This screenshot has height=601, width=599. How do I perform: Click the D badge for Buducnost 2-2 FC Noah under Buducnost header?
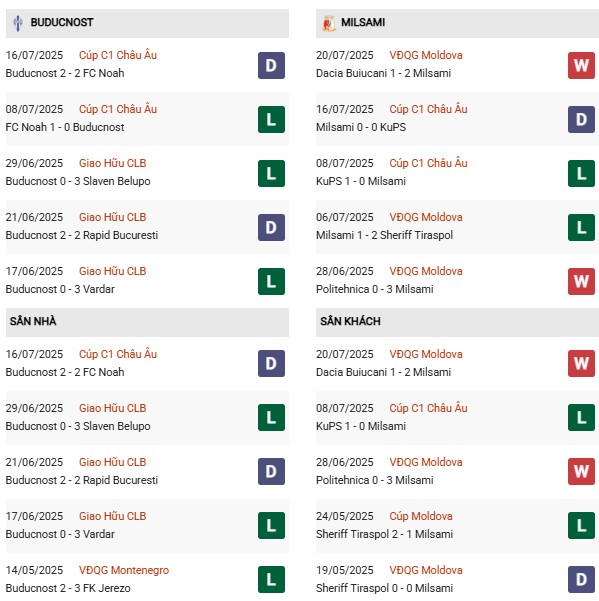coord(271,66)
